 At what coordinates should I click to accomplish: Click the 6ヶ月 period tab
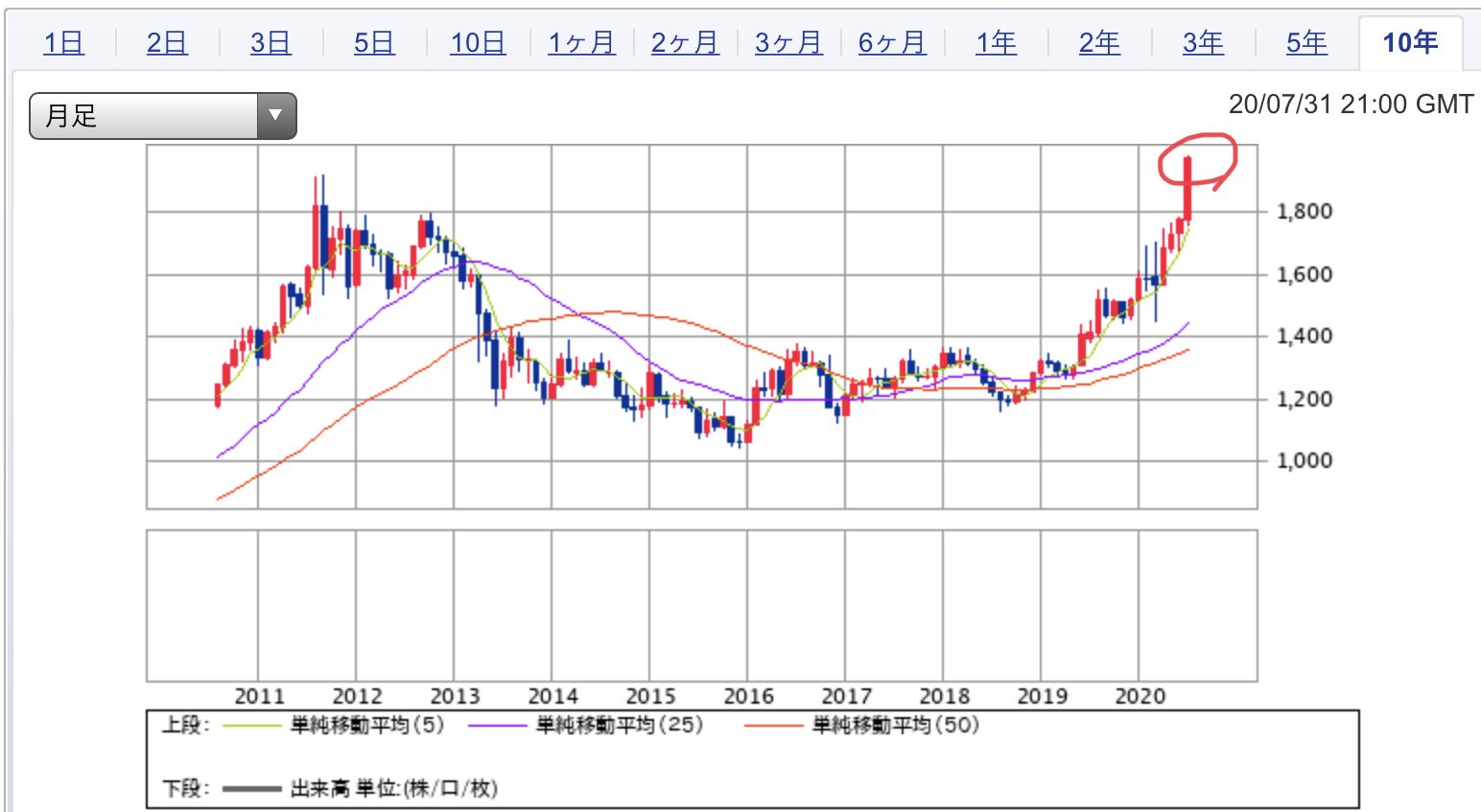tap(892, 42)
